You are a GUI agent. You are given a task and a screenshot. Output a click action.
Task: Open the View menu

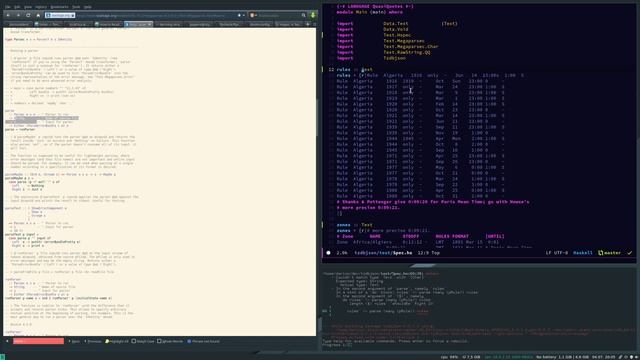pyautogui.click(x=28, y=7)
